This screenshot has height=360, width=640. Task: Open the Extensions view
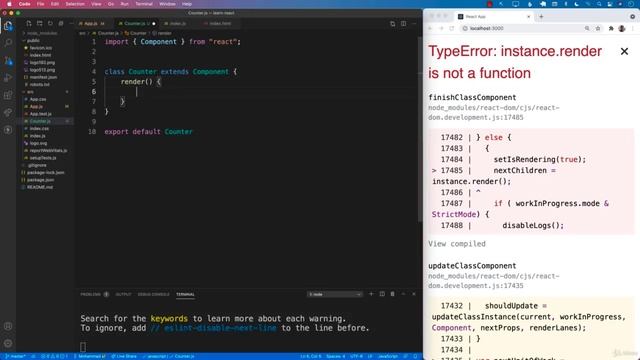point(8,95)
